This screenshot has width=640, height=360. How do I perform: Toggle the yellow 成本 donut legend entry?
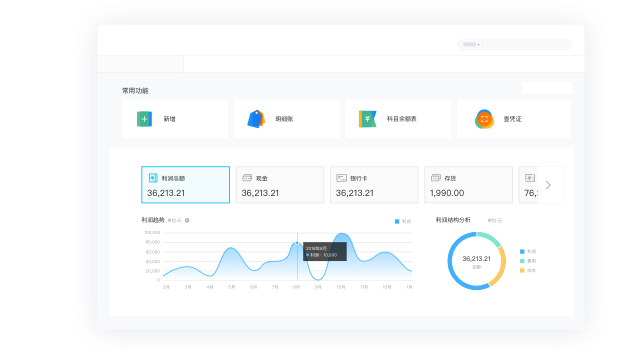[x=528, y=270]
